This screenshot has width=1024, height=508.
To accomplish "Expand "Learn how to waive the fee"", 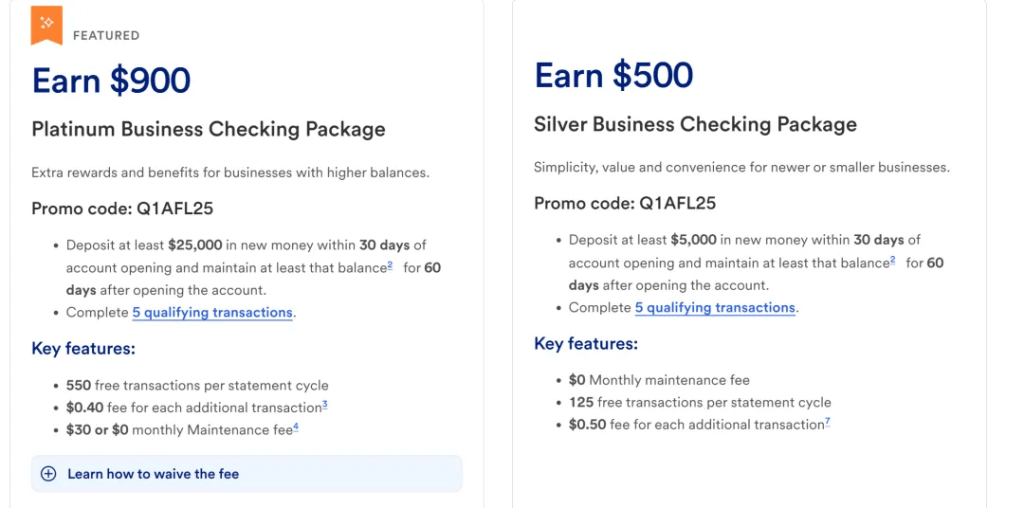I will tap(153, 474).
